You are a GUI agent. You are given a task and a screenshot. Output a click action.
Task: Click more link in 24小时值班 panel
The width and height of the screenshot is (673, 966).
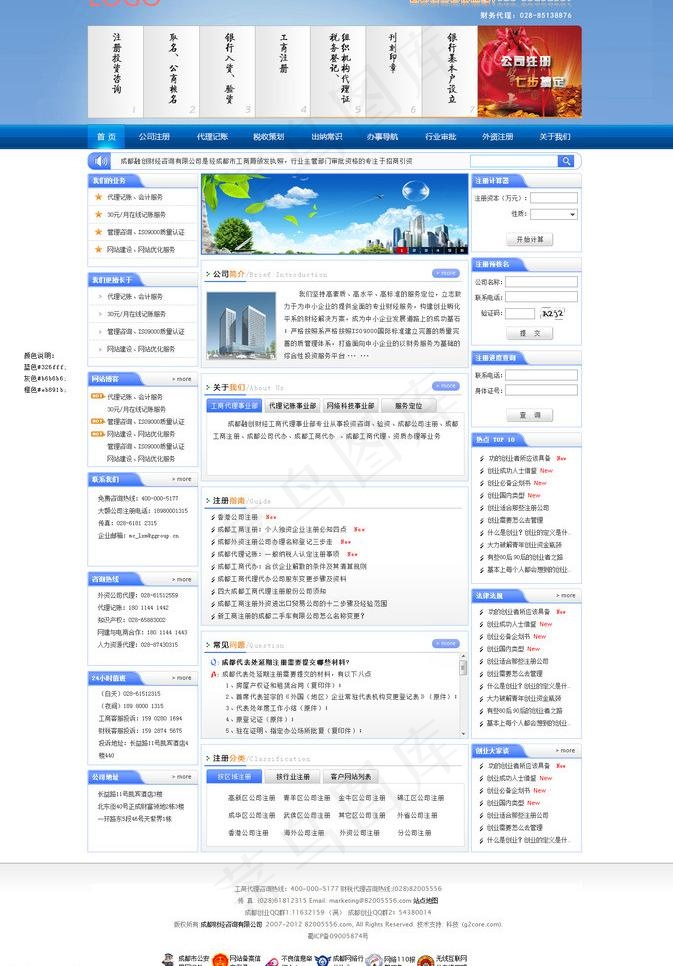point(182,678)
